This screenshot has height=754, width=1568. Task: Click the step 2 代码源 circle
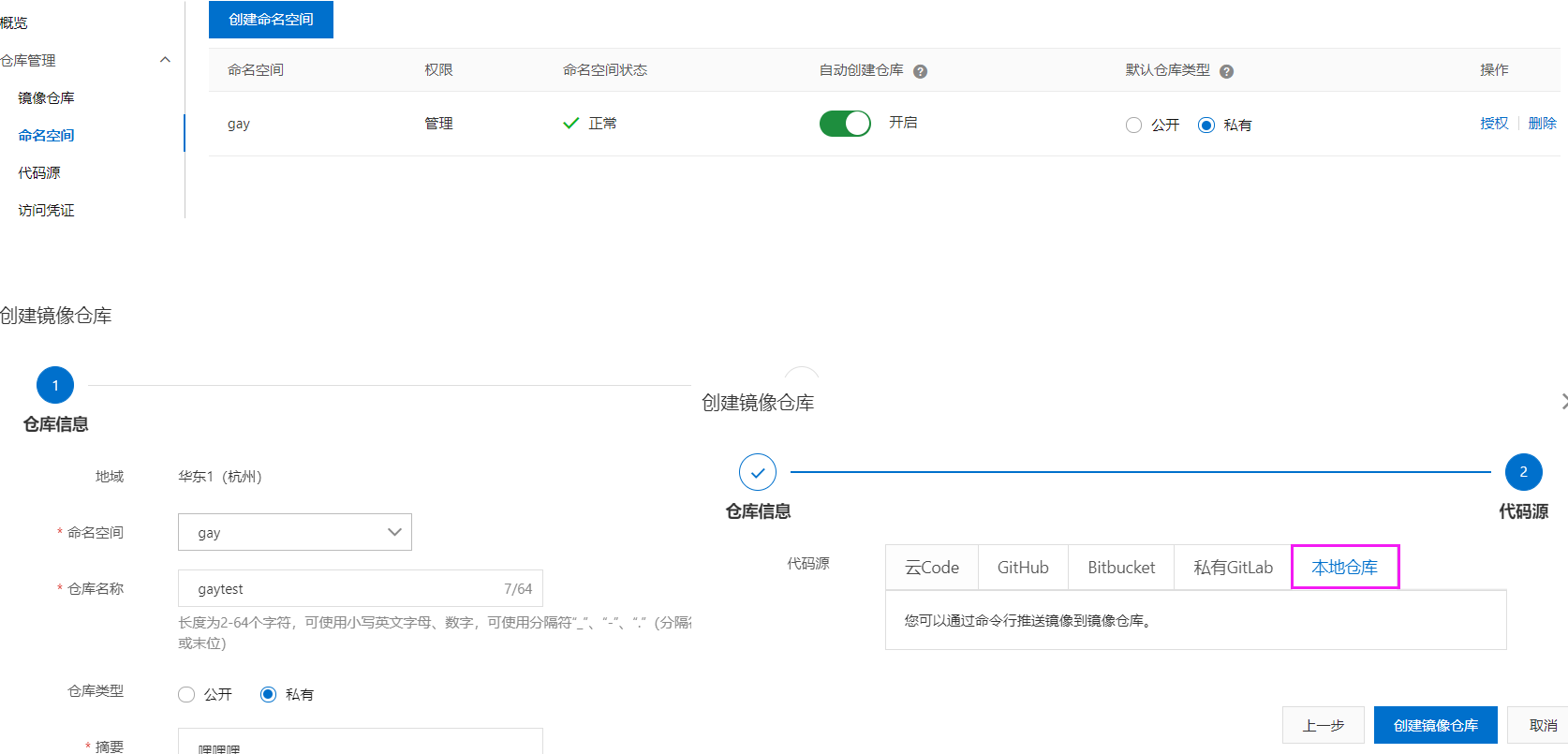[1523, 472]
